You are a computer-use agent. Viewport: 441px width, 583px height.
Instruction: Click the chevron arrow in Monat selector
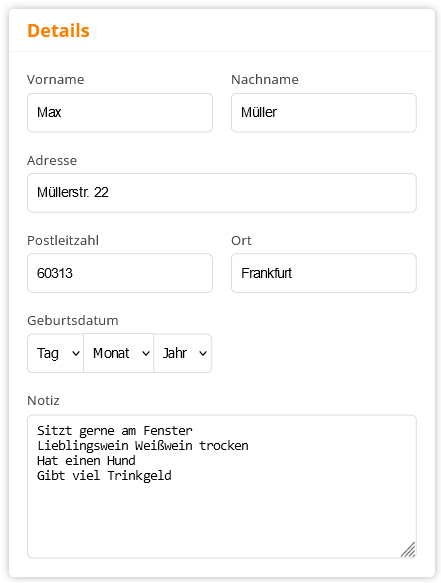click(x=146, y=354)
